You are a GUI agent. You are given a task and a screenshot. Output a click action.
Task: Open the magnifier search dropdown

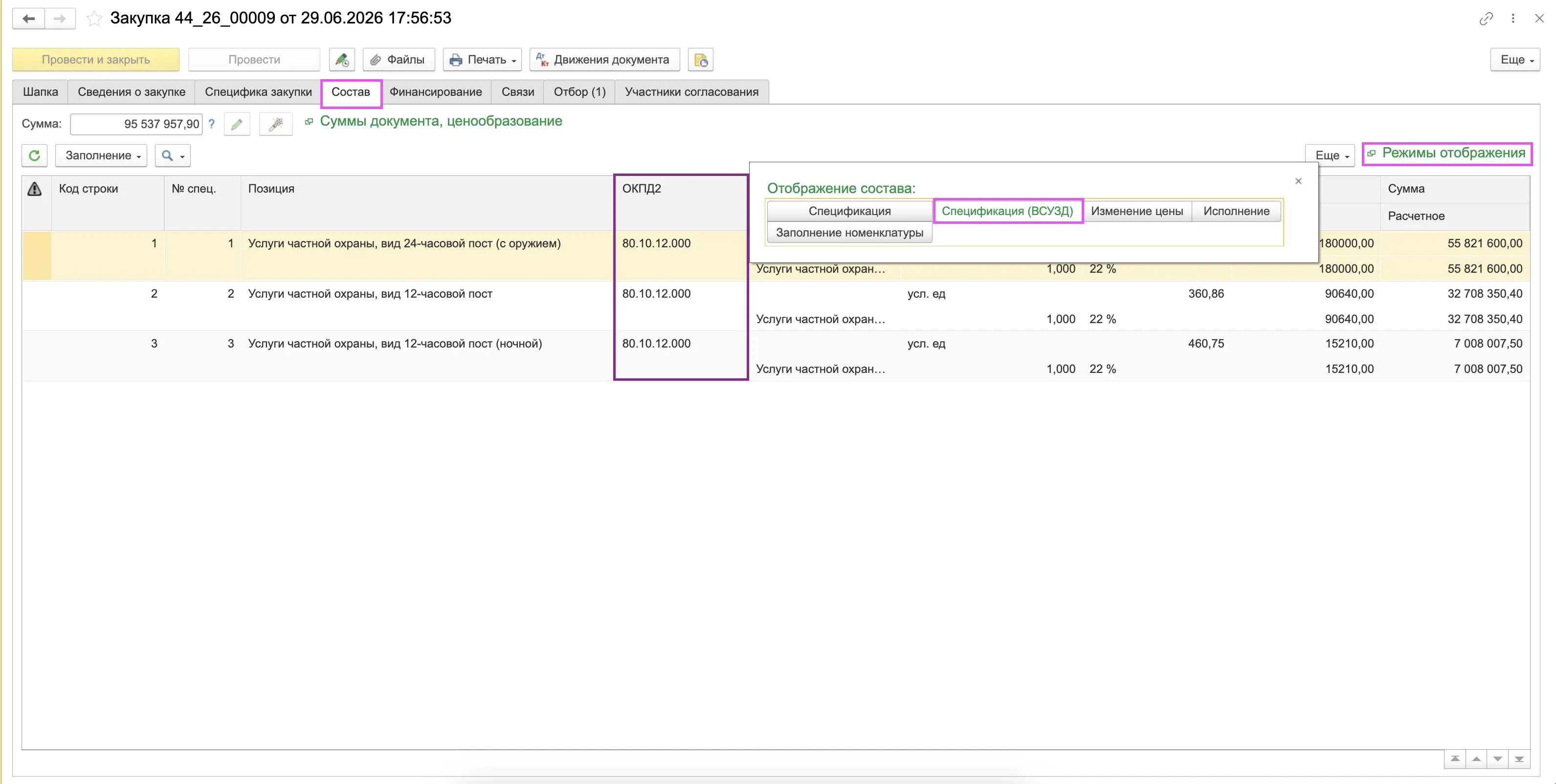coord(173,156)
